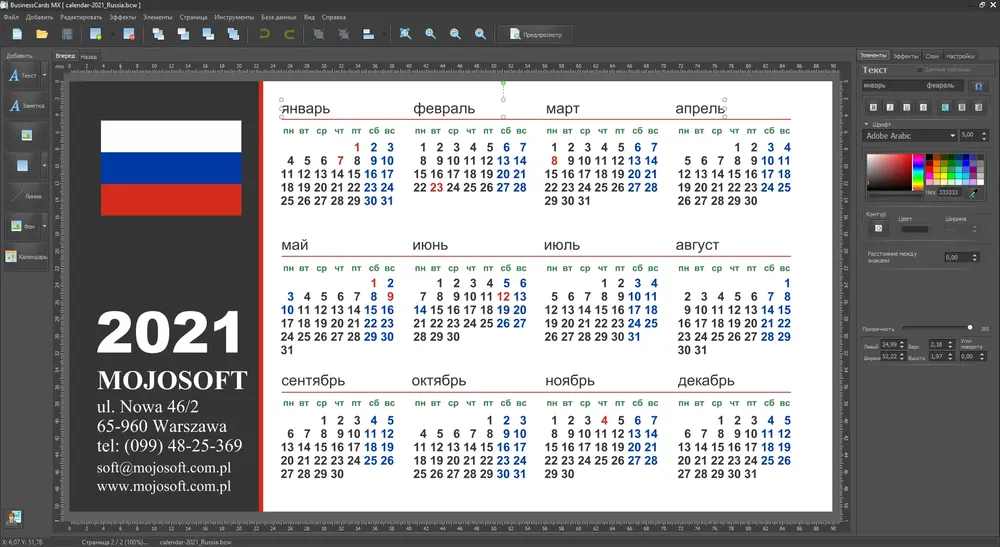This screenshot has height=547, width=1000.
Task: Open dropdown arrow next to align icon
Action: [384, 34]
